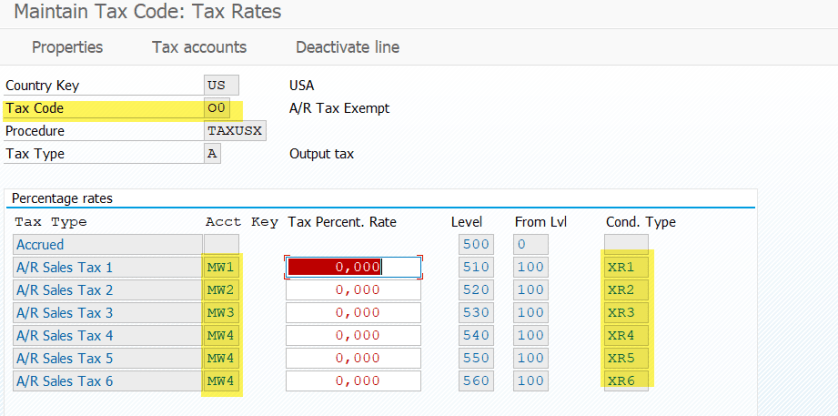The width and height of the screenshot is (838, 416).
Task: Select the A/R Sales Tax 3 rate field
Action: point(354,312)
